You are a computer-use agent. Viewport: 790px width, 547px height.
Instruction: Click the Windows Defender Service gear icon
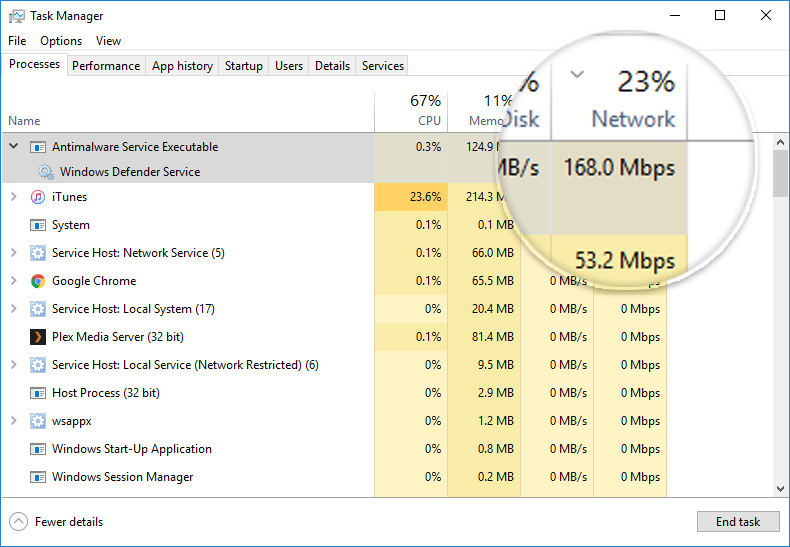(x=46, y=172)
